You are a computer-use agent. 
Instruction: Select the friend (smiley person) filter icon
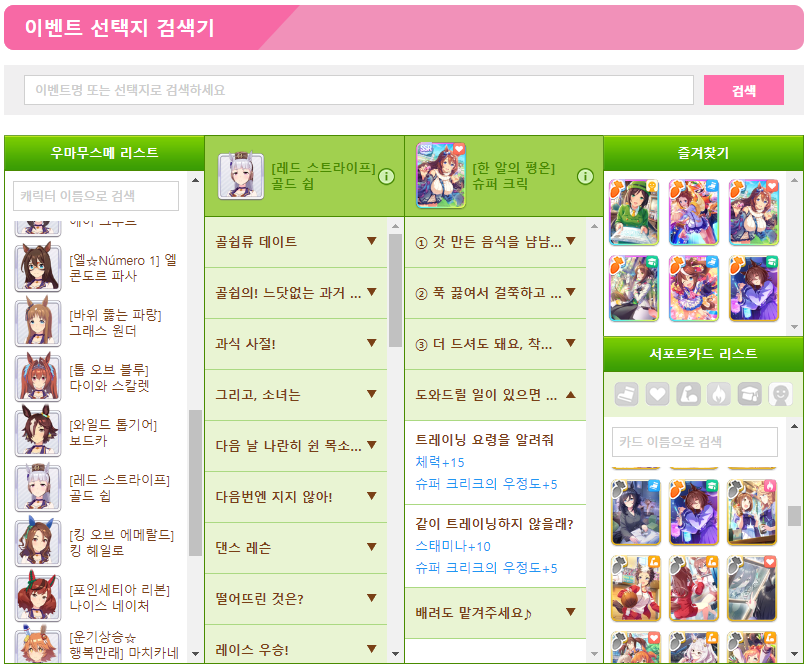point(781,395)
